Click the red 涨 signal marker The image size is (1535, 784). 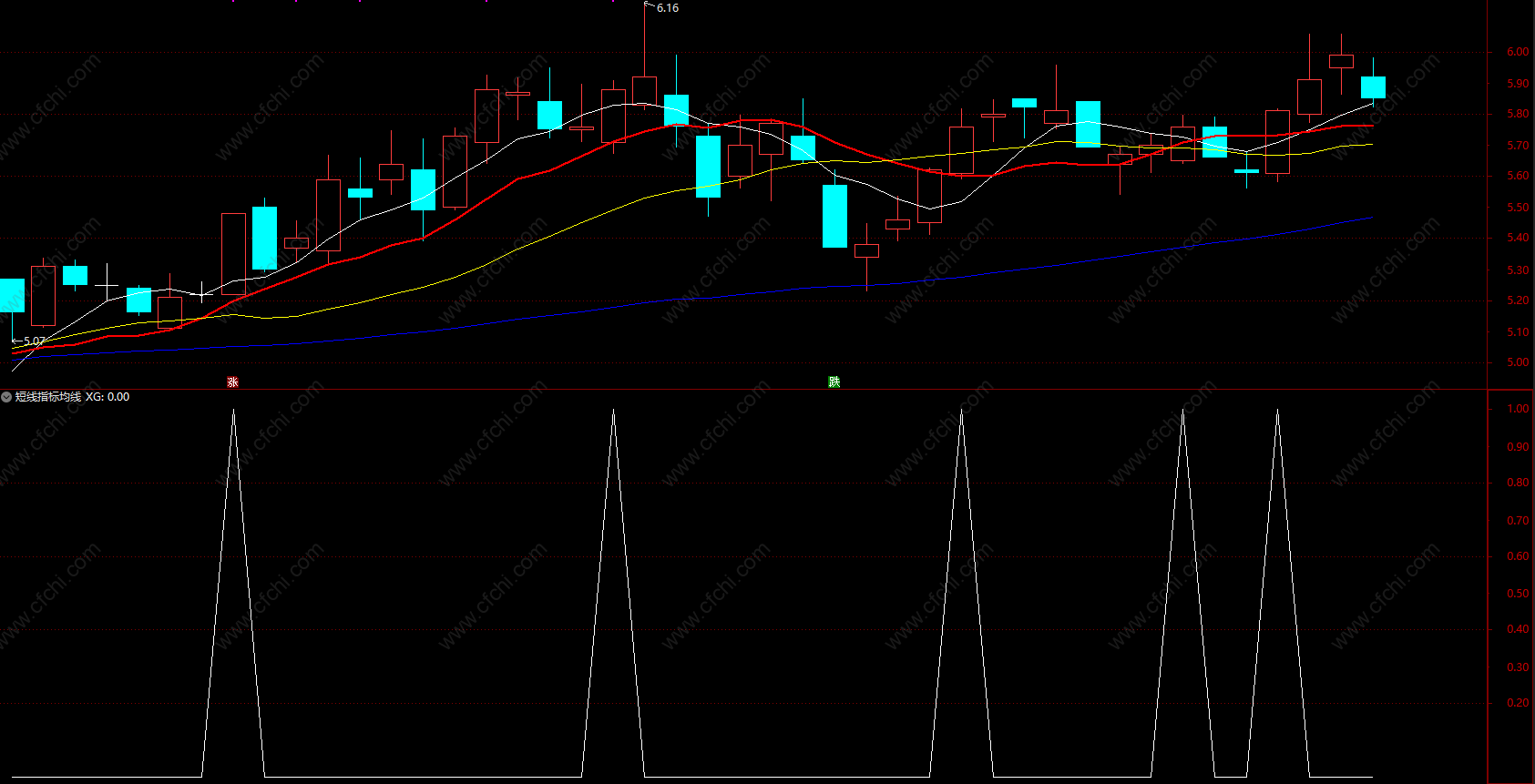click(x=233, y=382)
